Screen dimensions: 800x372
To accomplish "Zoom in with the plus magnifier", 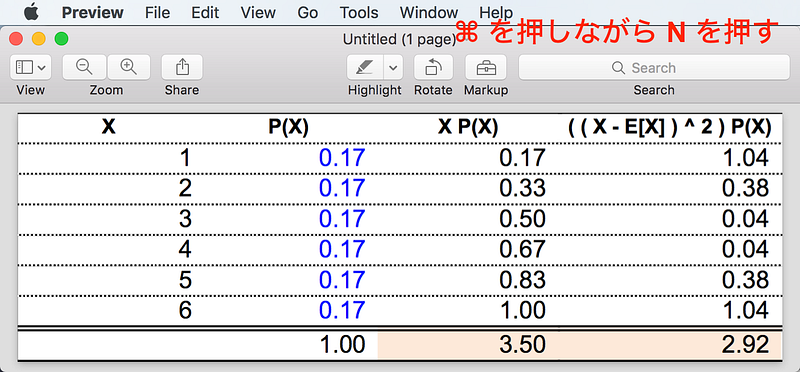I will tap(129, 67).
